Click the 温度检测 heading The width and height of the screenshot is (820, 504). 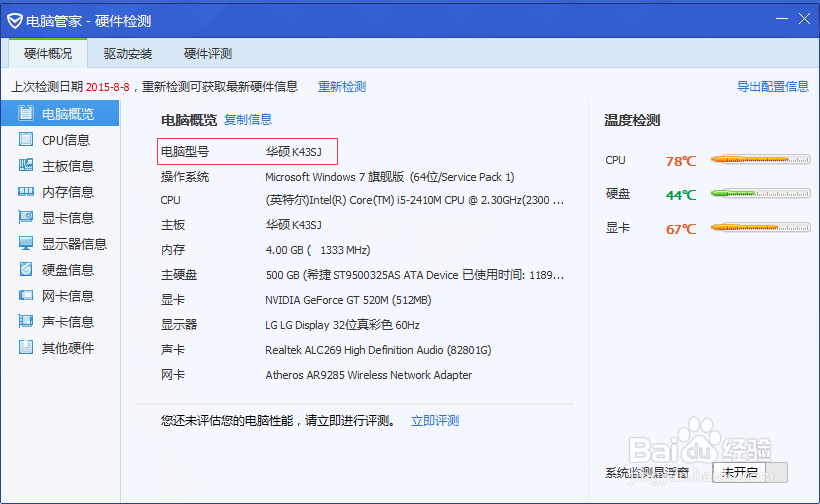(632, 120)
